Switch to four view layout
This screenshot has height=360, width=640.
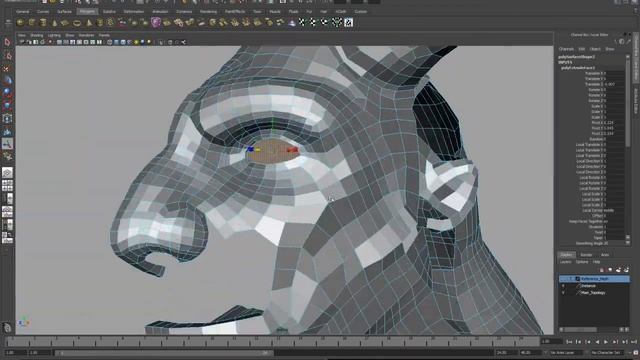[7, 186]
